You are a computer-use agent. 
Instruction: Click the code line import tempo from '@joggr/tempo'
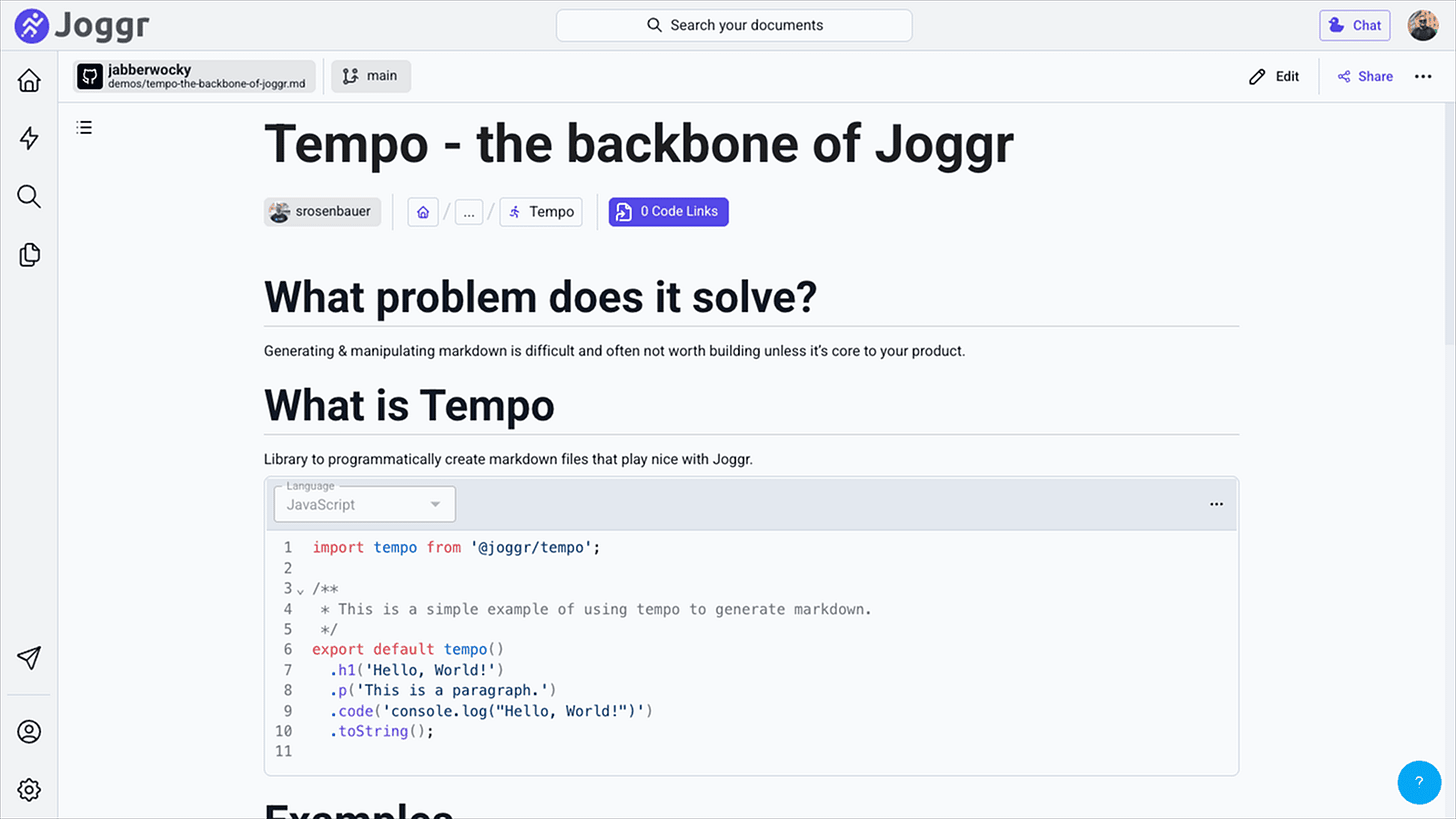[455, 547]
